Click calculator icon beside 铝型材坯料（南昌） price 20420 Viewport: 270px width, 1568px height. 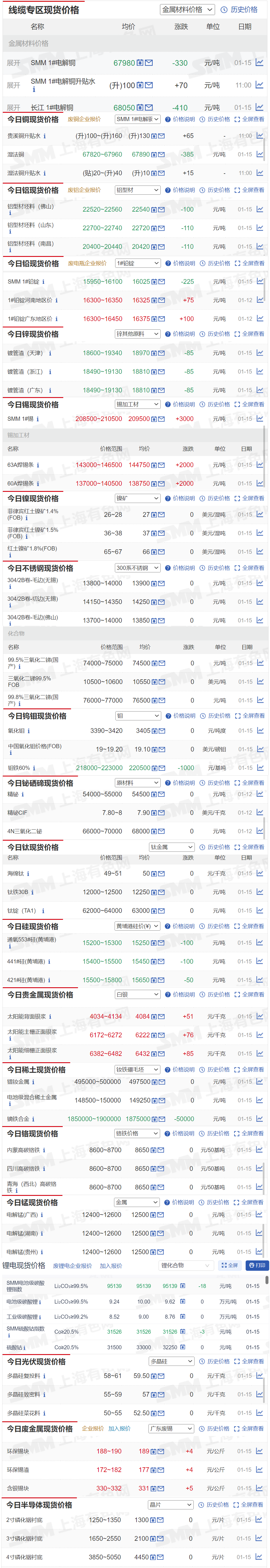(x=154, y=247)
